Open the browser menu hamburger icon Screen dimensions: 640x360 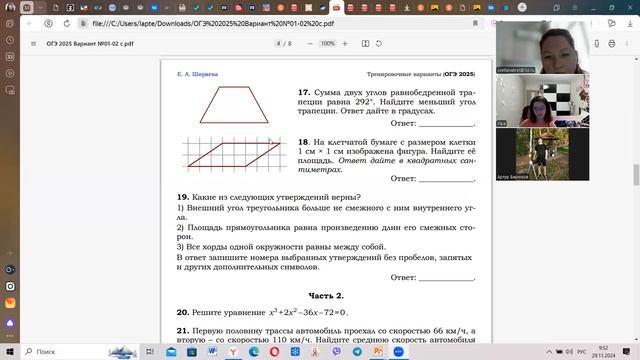point(574,7)
